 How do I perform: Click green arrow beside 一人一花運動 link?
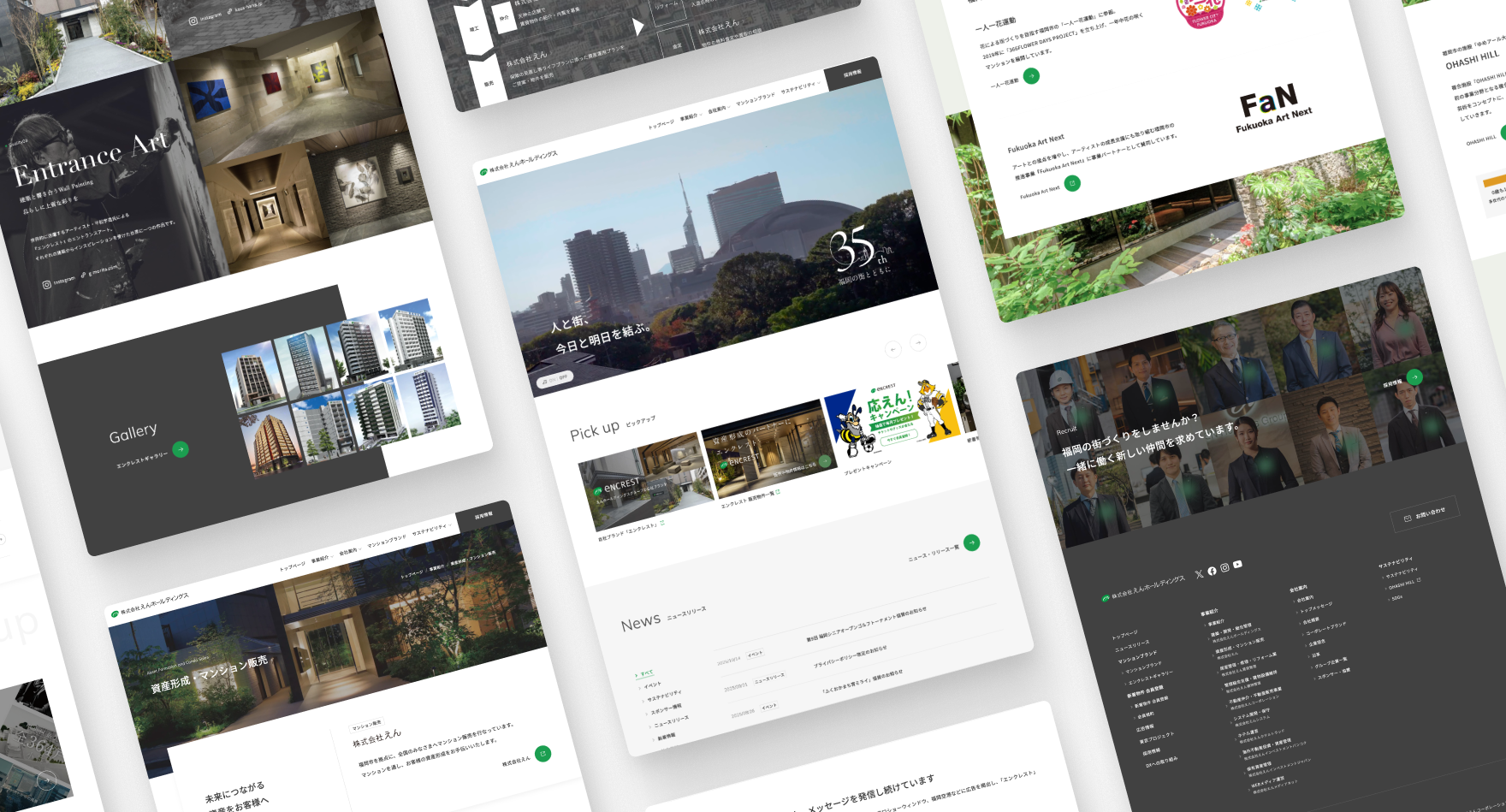1032,75
